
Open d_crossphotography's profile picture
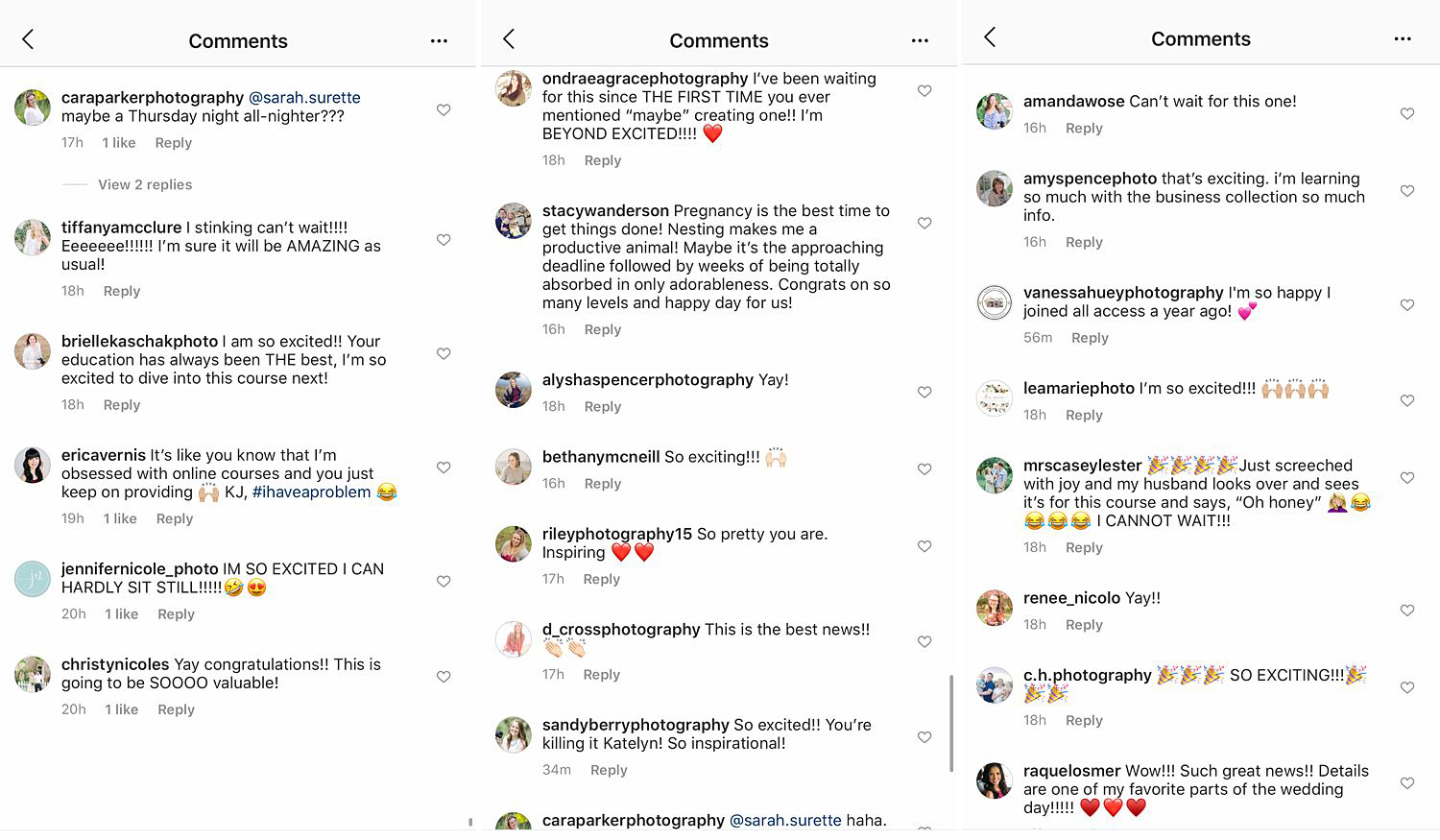(x=514, y=639)
